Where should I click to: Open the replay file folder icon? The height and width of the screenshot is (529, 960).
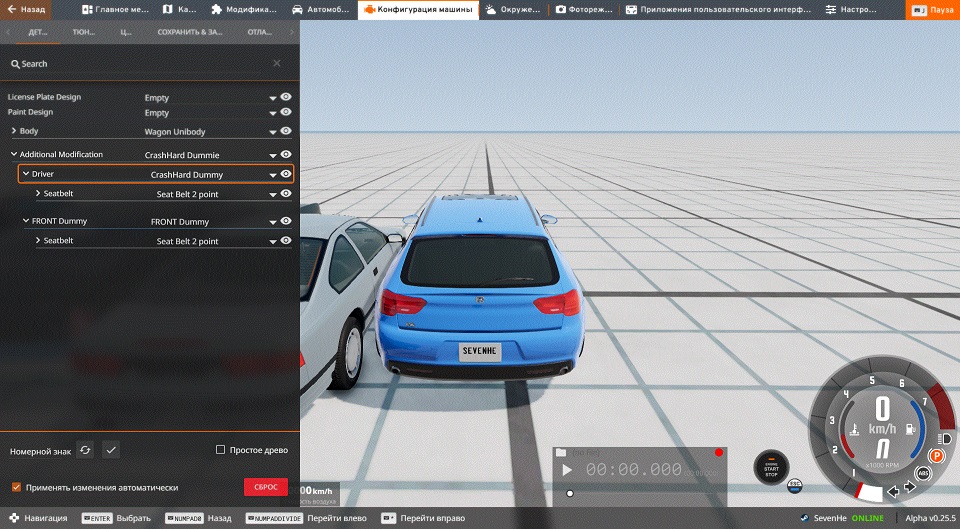coord(561,453)
